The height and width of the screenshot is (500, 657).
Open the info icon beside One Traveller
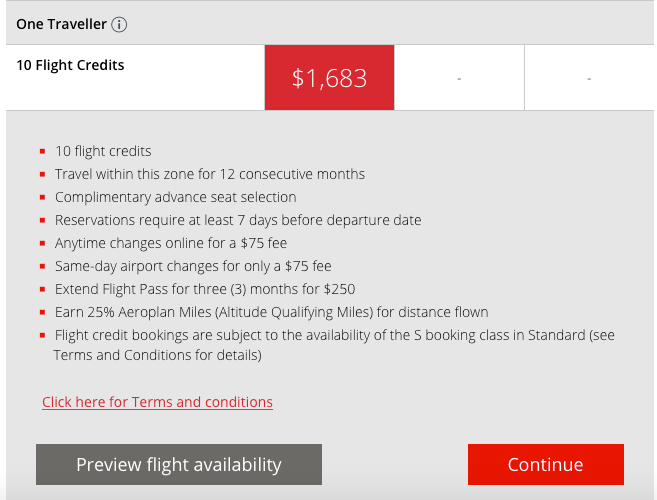tap(119, 24)
